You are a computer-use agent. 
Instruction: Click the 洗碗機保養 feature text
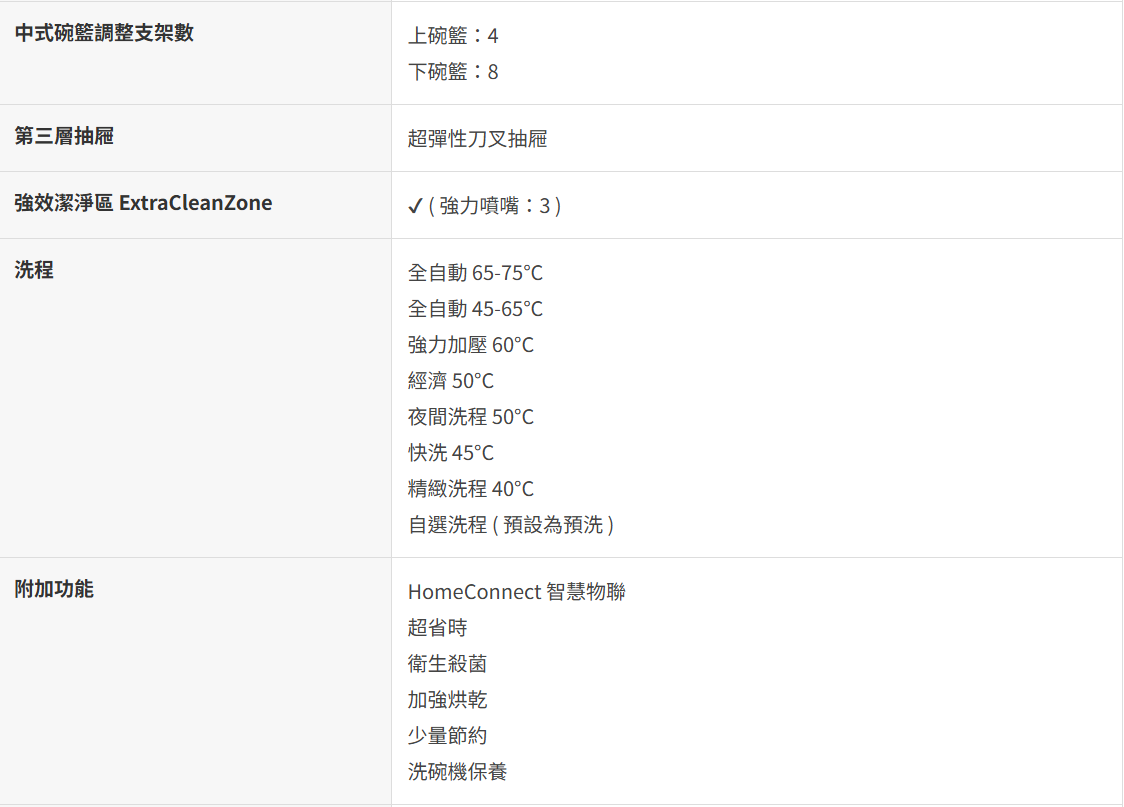457,772
